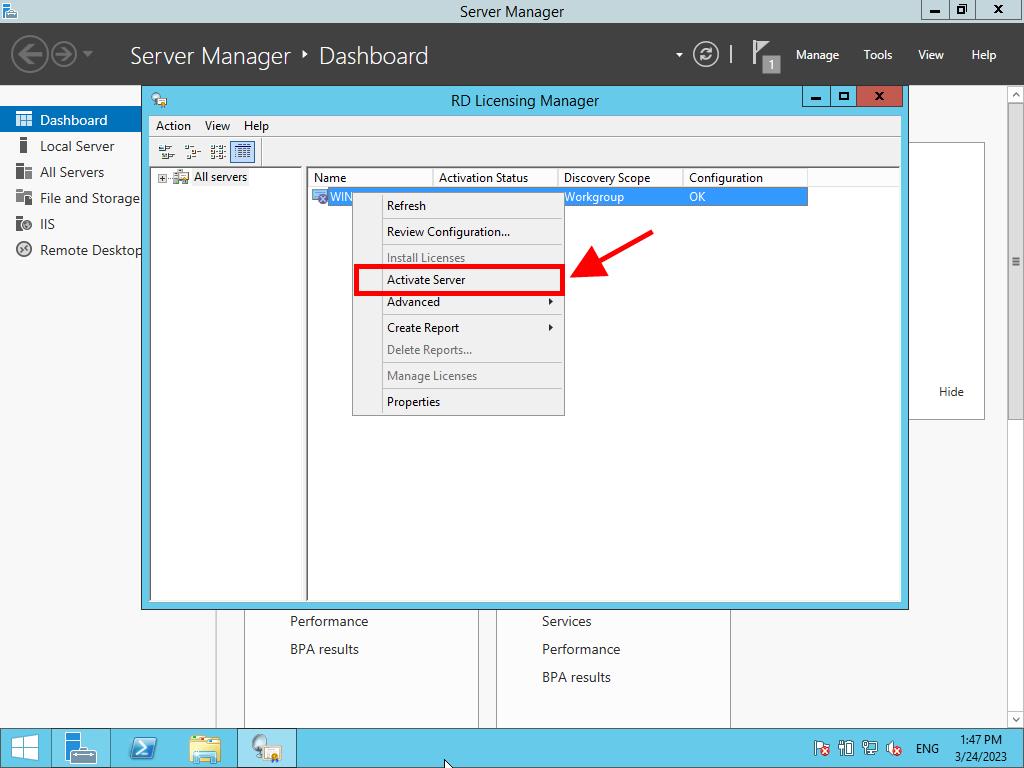Launch PowerShell from the taskbar

coord(143,748)
